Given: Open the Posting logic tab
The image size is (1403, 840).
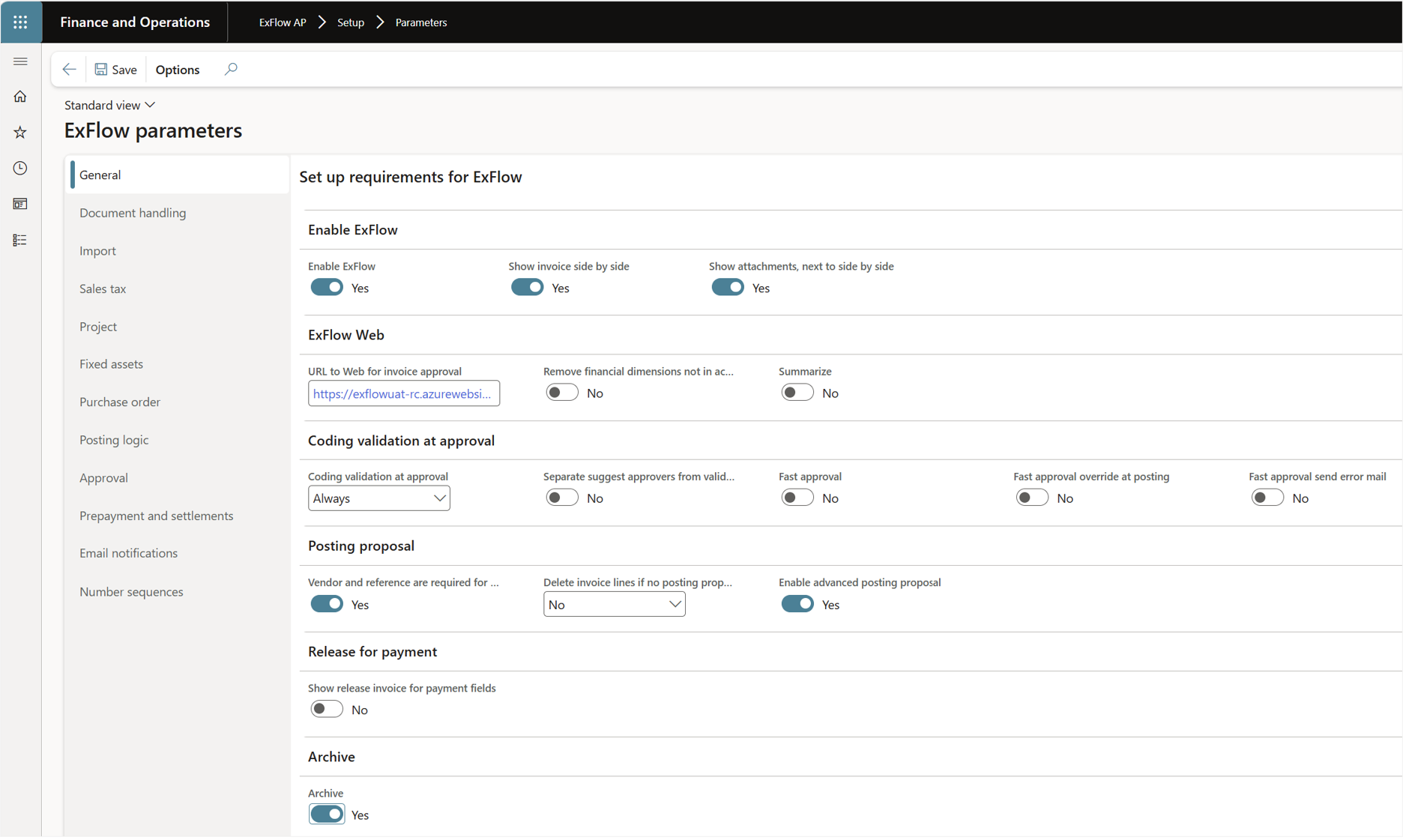Looking at the screenshot, I should tap(179, 440).
